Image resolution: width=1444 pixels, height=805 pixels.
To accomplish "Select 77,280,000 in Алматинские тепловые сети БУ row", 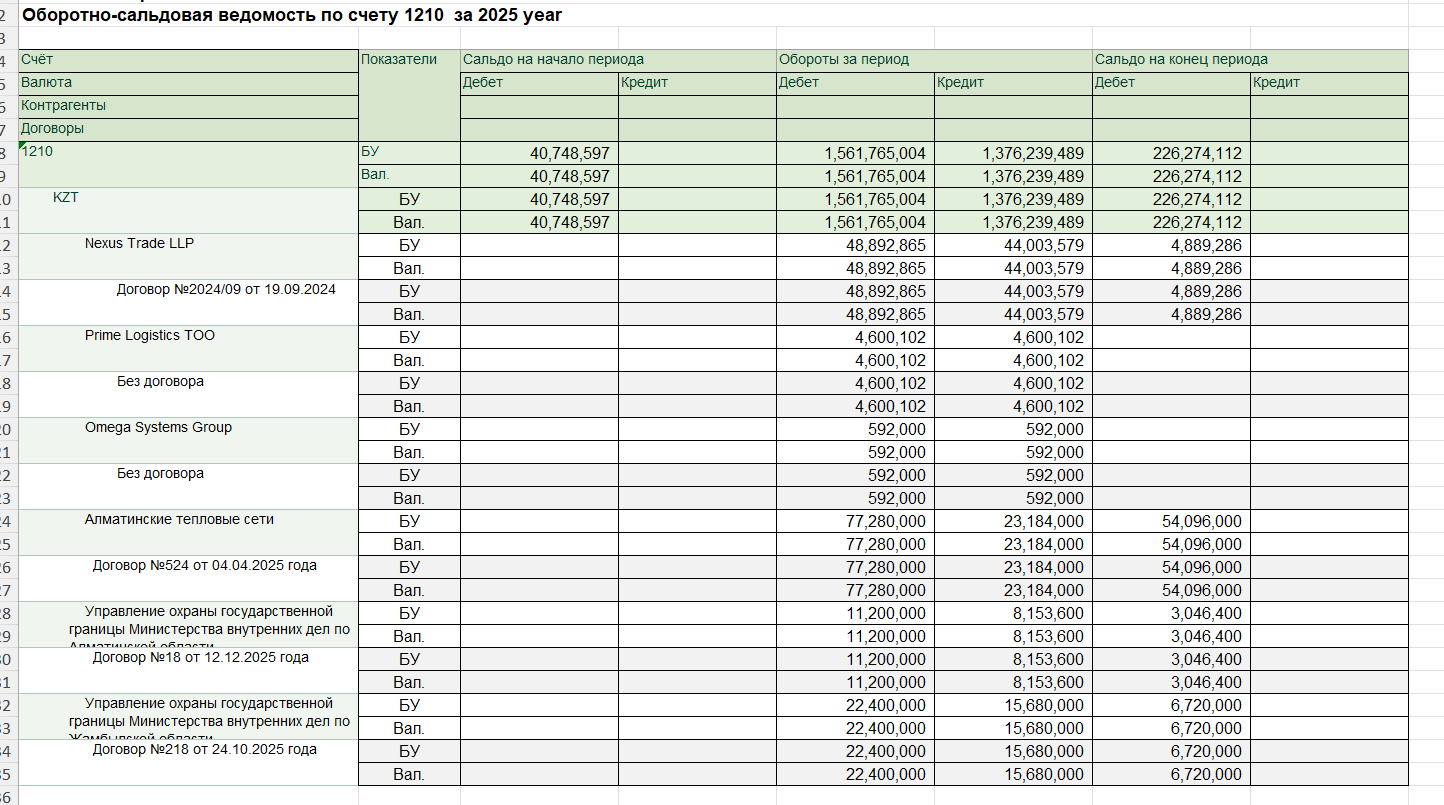I will tap(855, 521).
